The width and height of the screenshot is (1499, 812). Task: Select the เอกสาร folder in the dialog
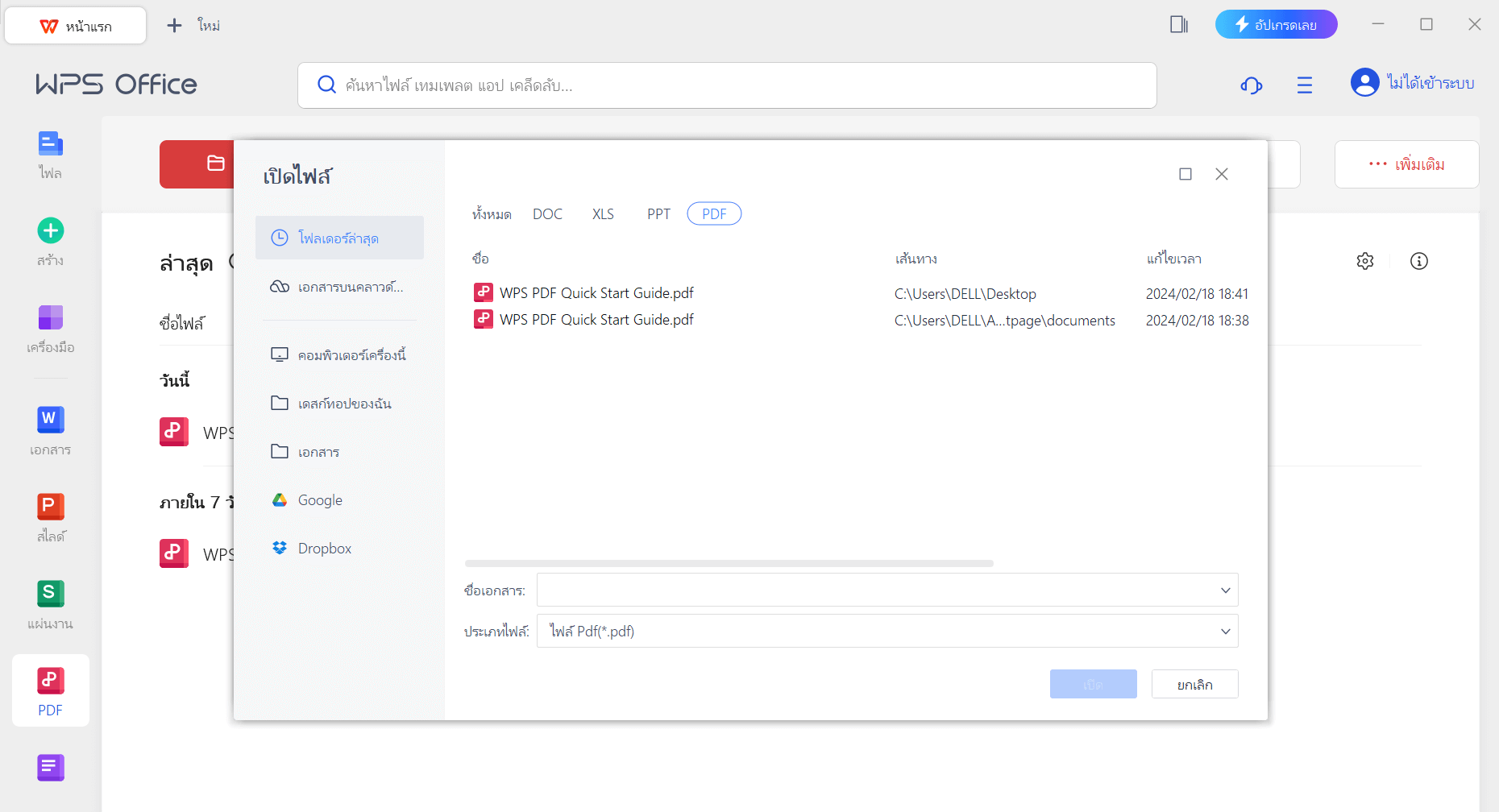tap(339, 451)
